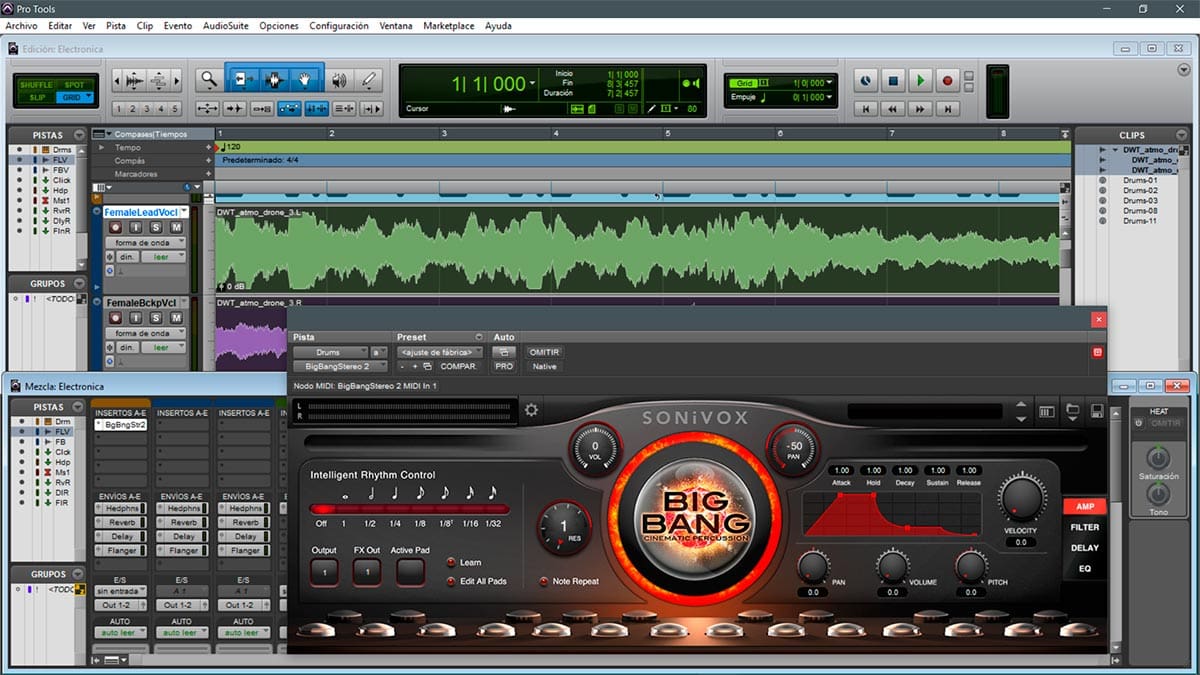
Task: Click the Rewind transport button
Action: click(893, 109)
